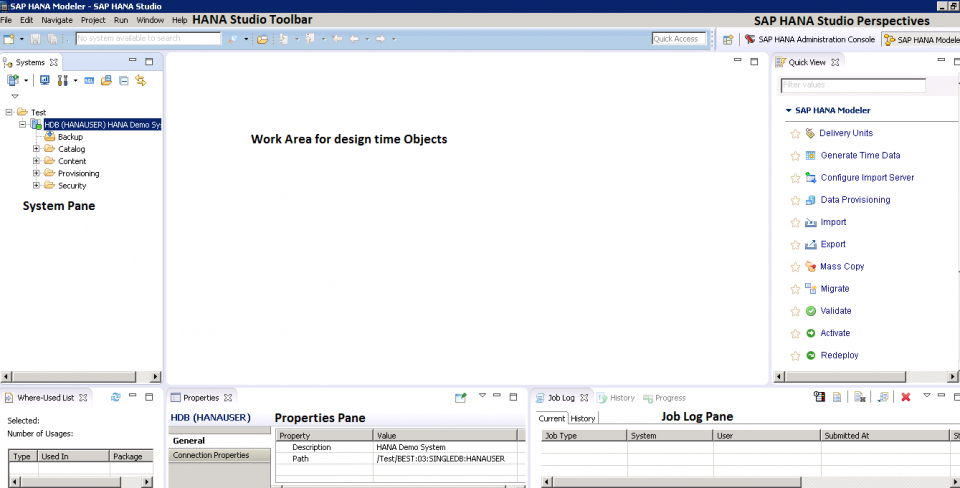The width and height of the screenshot is (960, 488).
Task: Toggle favorite star next to Delivery Units
Action: 796,133
